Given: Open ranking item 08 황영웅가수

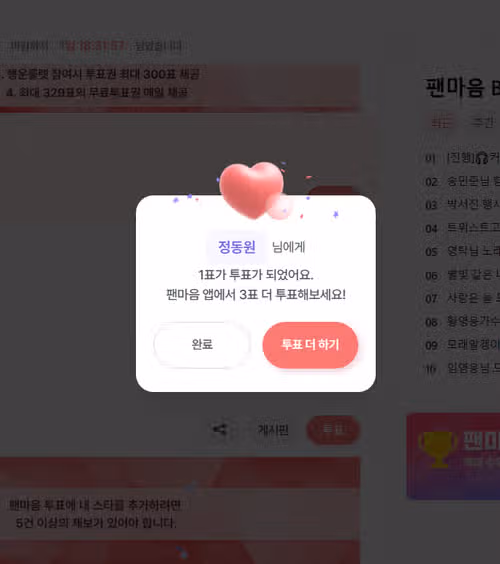Looking at the screenshot, I should click(463, 322).
